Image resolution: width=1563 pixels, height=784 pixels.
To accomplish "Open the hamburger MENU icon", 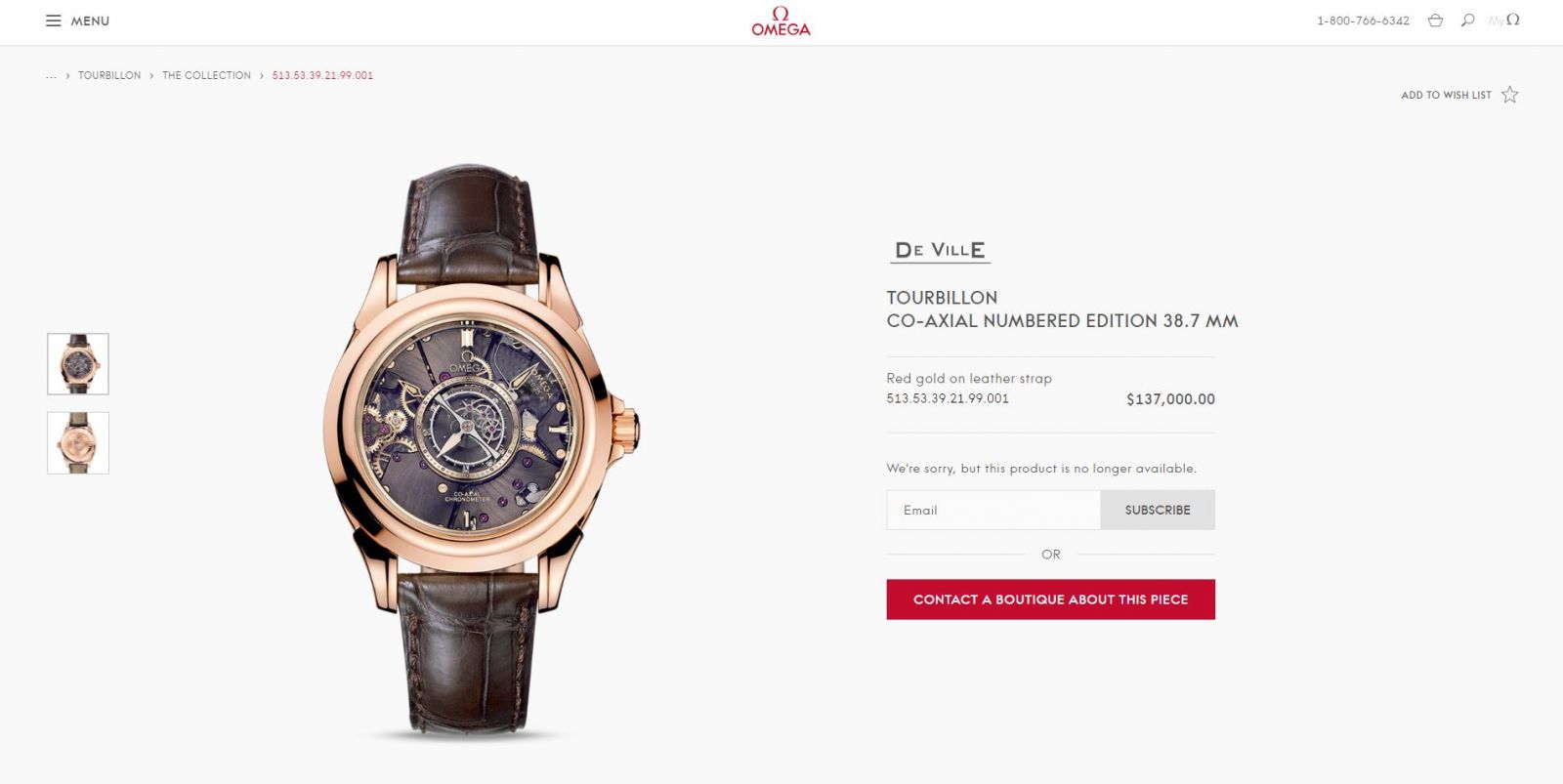I will [54, 21].
